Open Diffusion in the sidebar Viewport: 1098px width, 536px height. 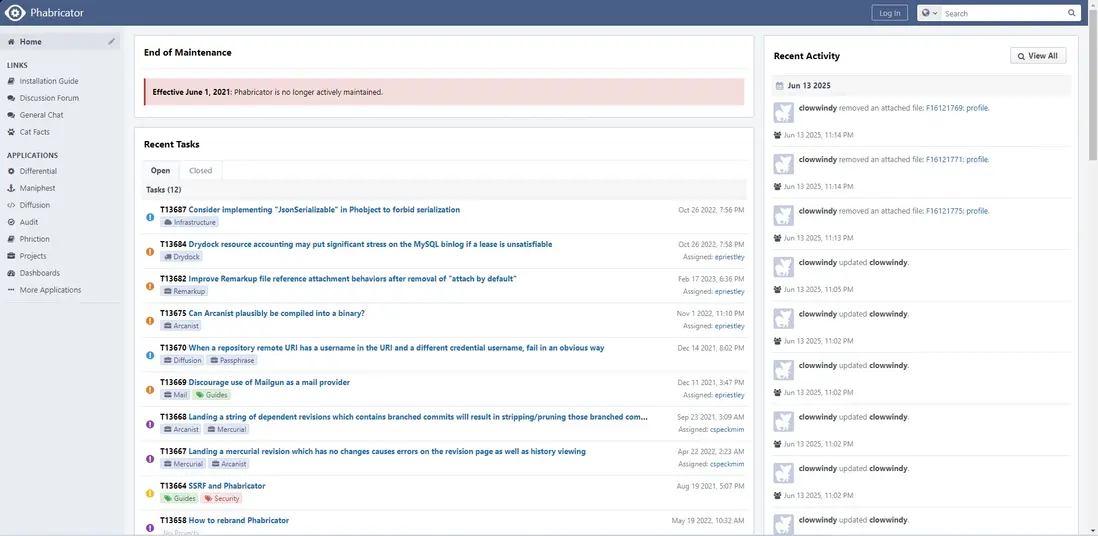34,205
